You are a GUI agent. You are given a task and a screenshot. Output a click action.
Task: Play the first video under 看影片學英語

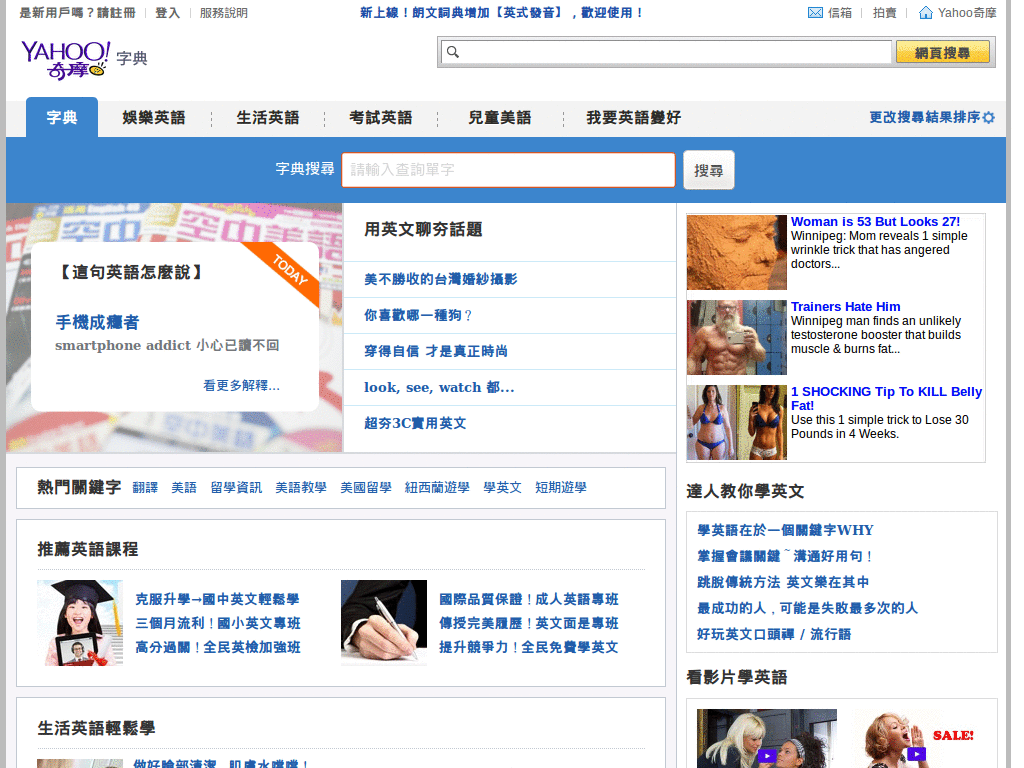[764, 738]
